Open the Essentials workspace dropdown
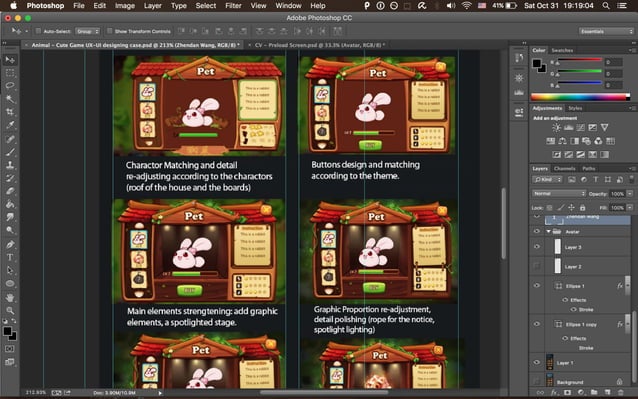 (x=606, y=31)
